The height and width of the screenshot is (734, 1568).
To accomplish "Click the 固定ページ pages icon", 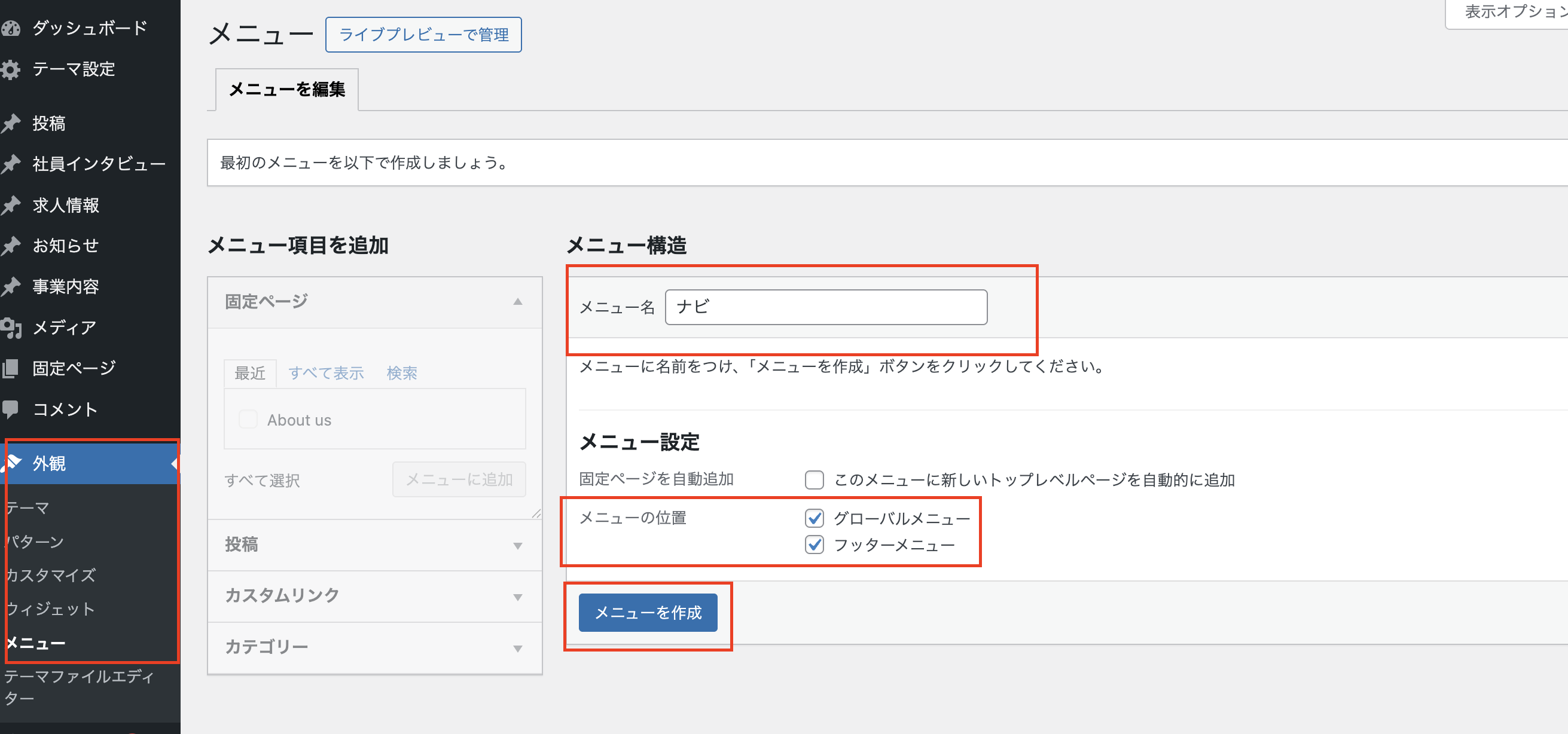I will point(10,369).
